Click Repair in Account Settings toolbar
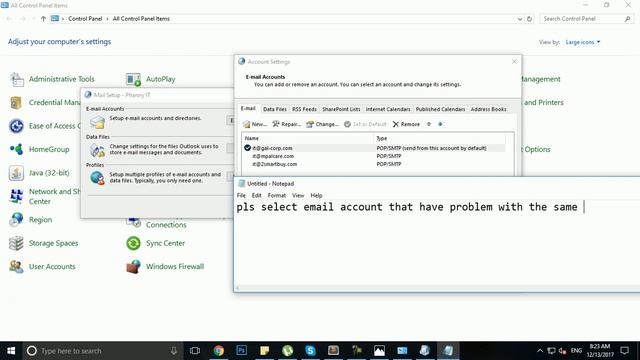Viewport: 640px width, 360px height. 287,124
